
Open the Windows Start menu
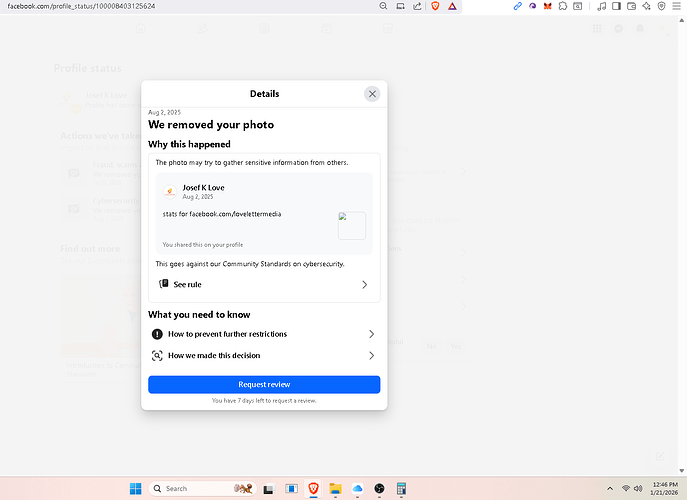[135, 488]
